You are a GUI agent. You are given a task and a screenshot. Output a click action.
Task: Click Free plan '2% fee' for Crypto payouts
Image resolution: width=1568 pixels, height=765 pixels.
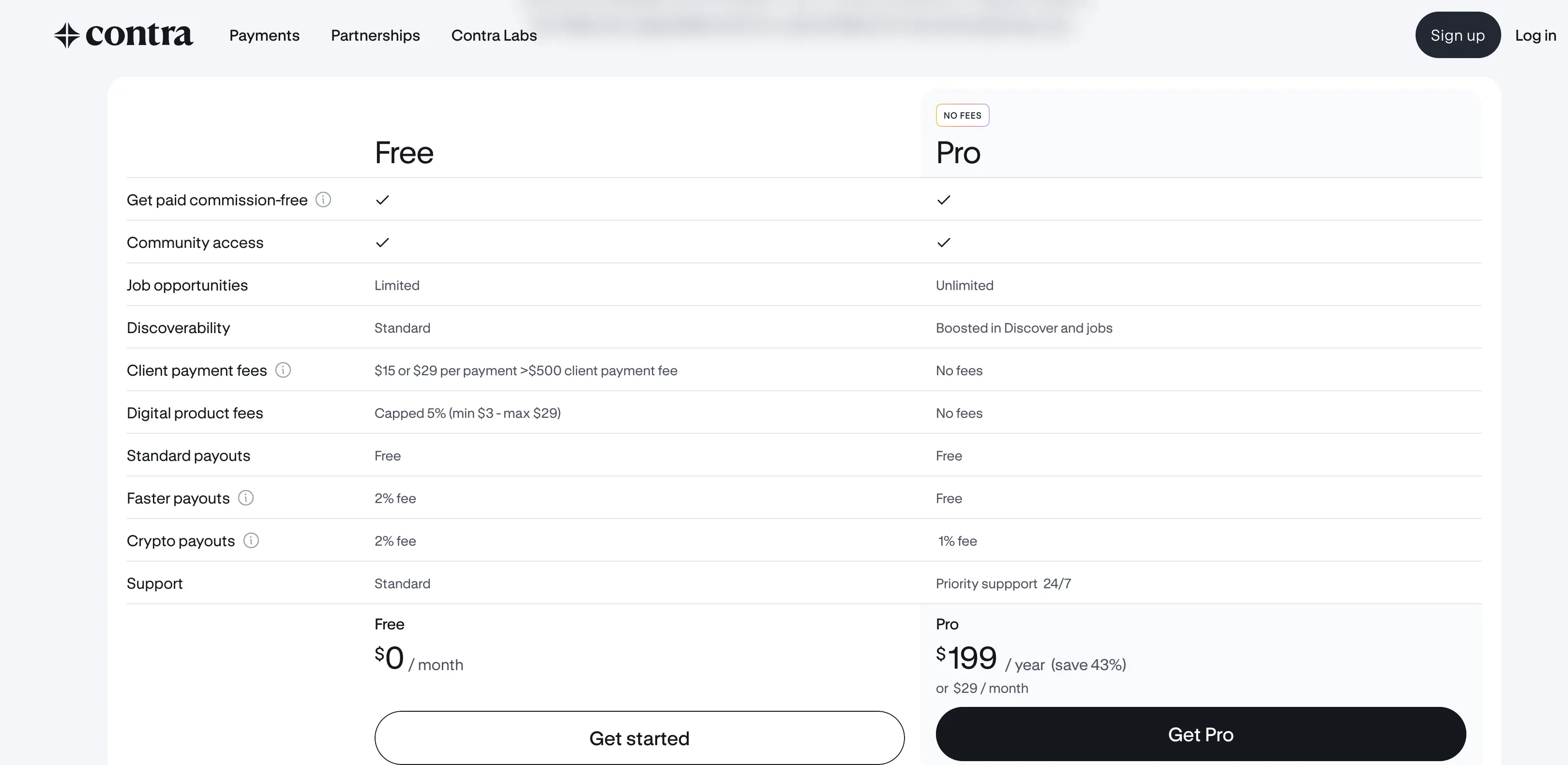click(x=396, y=541)
